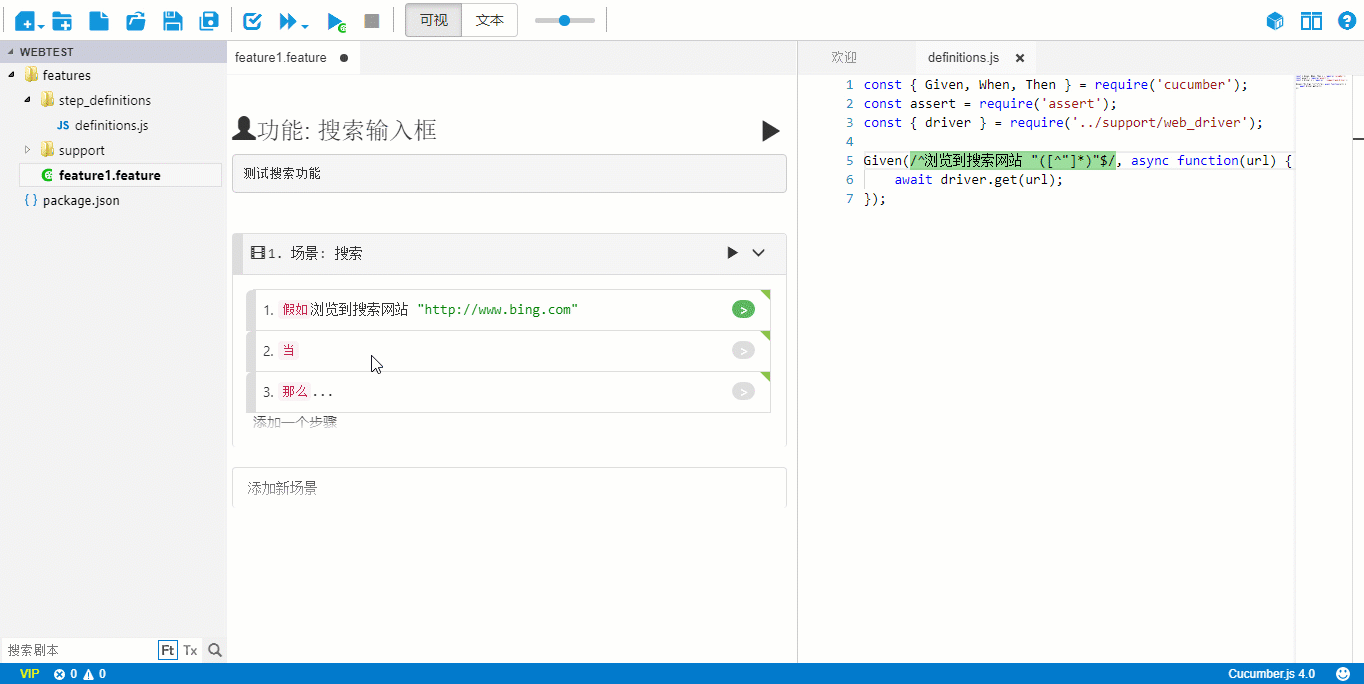Screen dimensions: 1364x684
Task: Click the magnifier icon beside the script search
Action: (x=214, y=650)
